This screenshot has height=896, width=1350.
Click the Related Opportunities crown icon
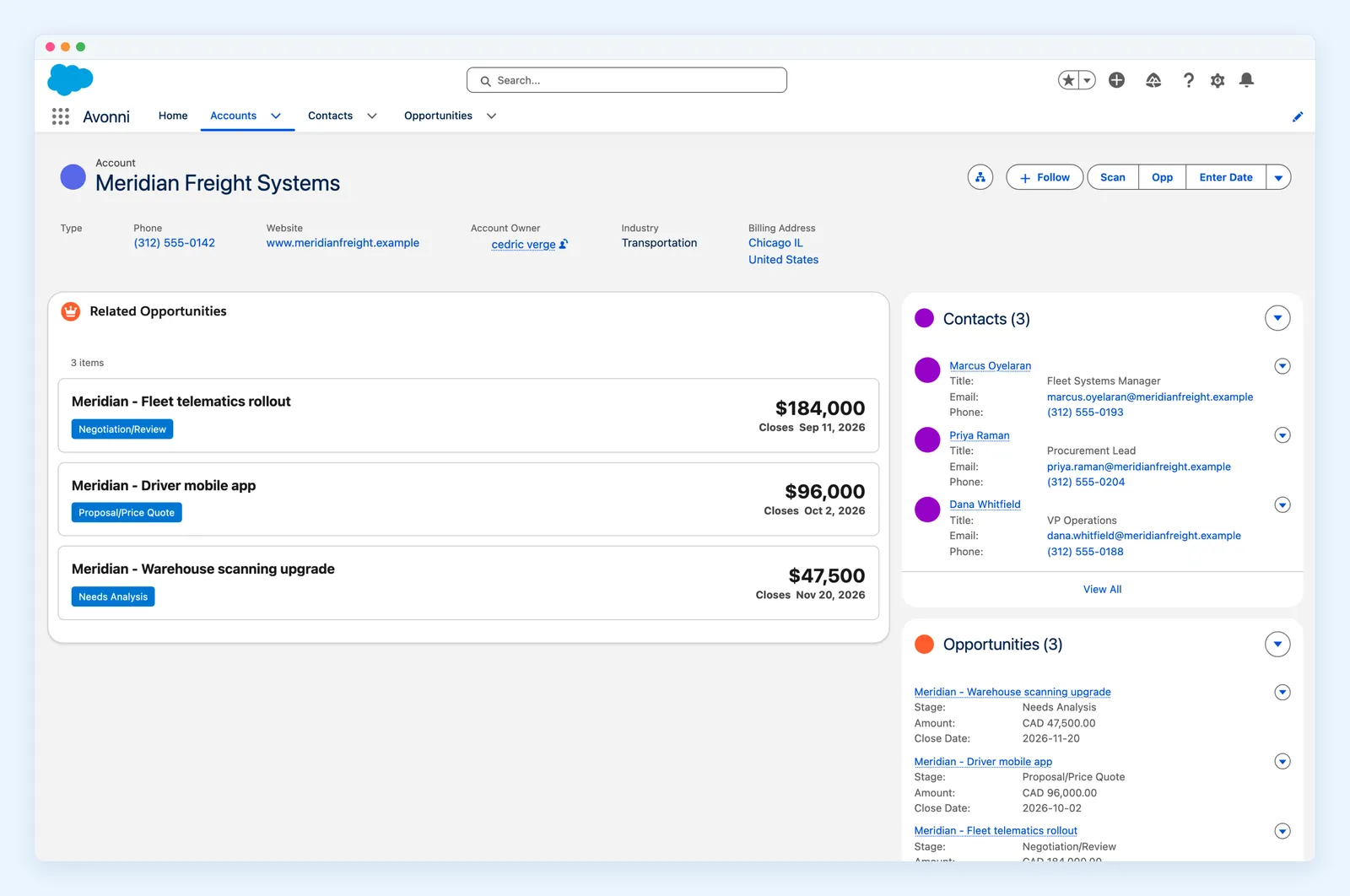click(71, 311)
